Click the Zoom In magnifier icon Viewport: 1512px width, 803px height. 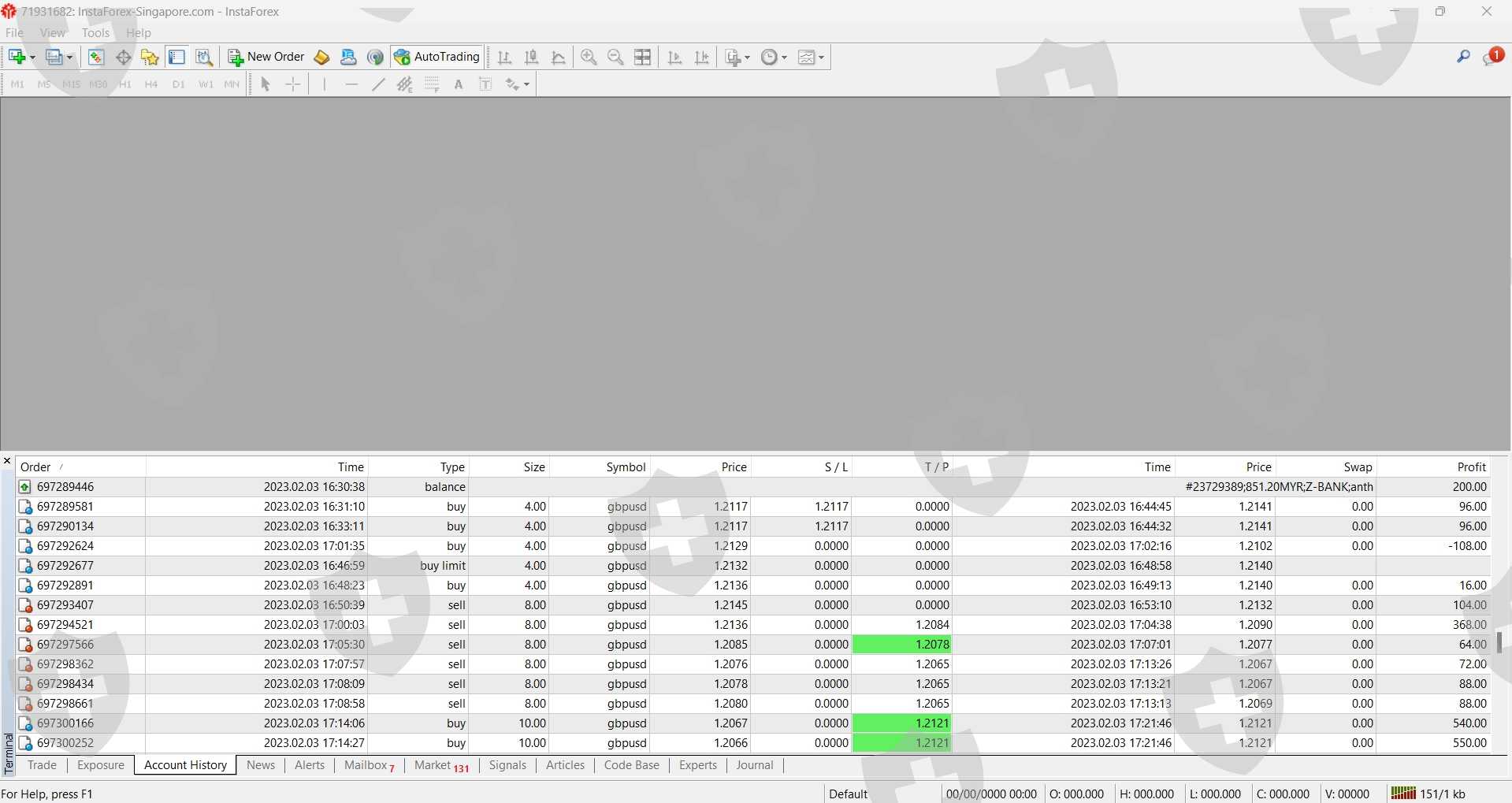pos(589,57)
